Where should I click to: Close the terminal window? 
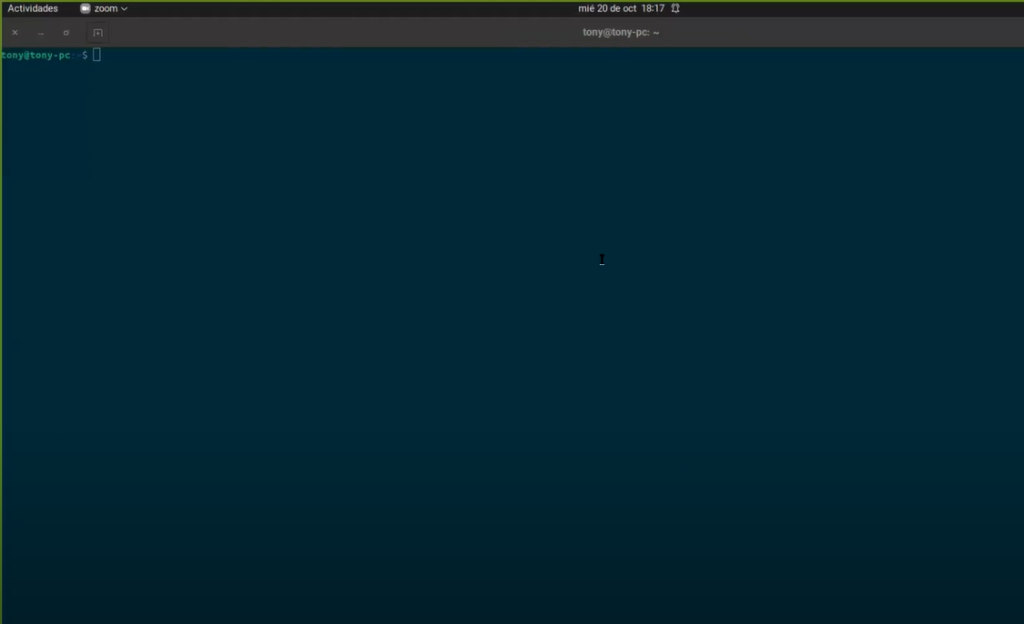(15, 33)
